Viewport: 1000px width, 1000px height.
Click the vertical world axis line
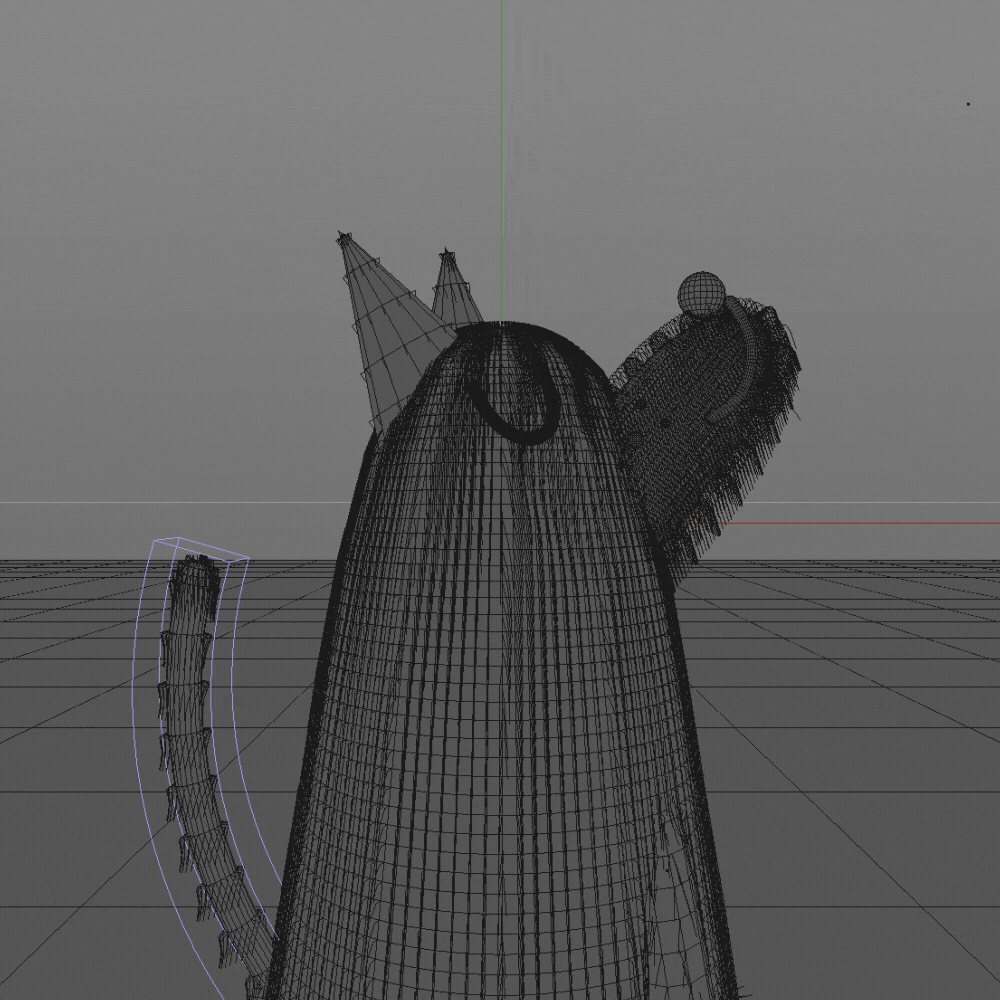[501, 150]
